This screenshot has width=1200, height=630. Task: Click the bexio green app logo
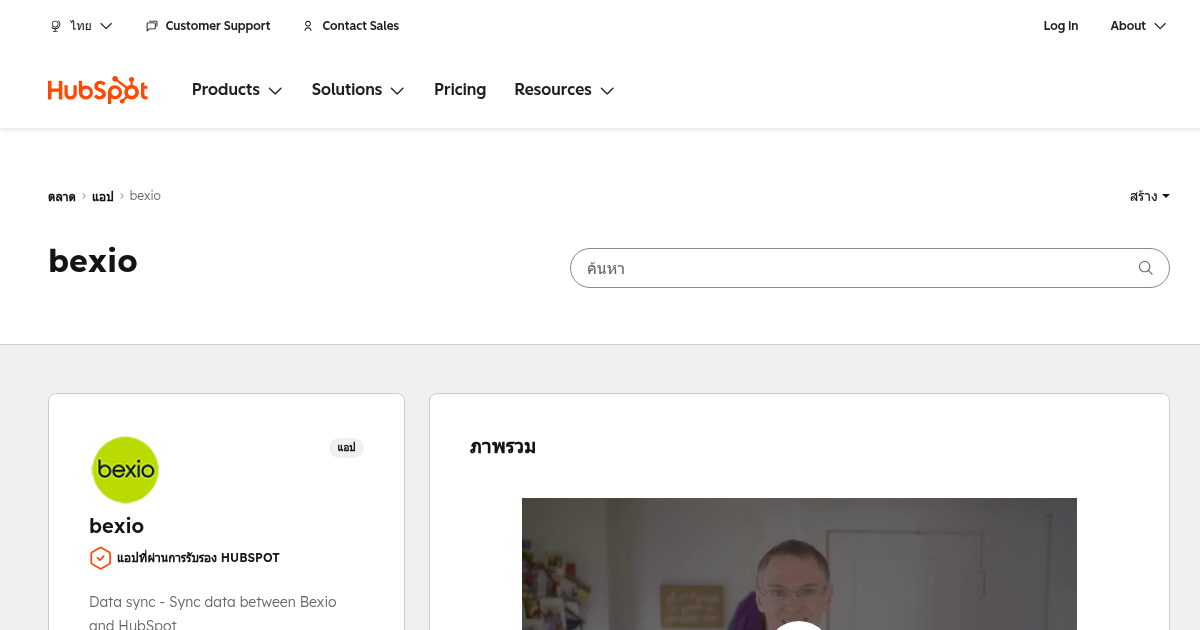[x=125, y=470]
